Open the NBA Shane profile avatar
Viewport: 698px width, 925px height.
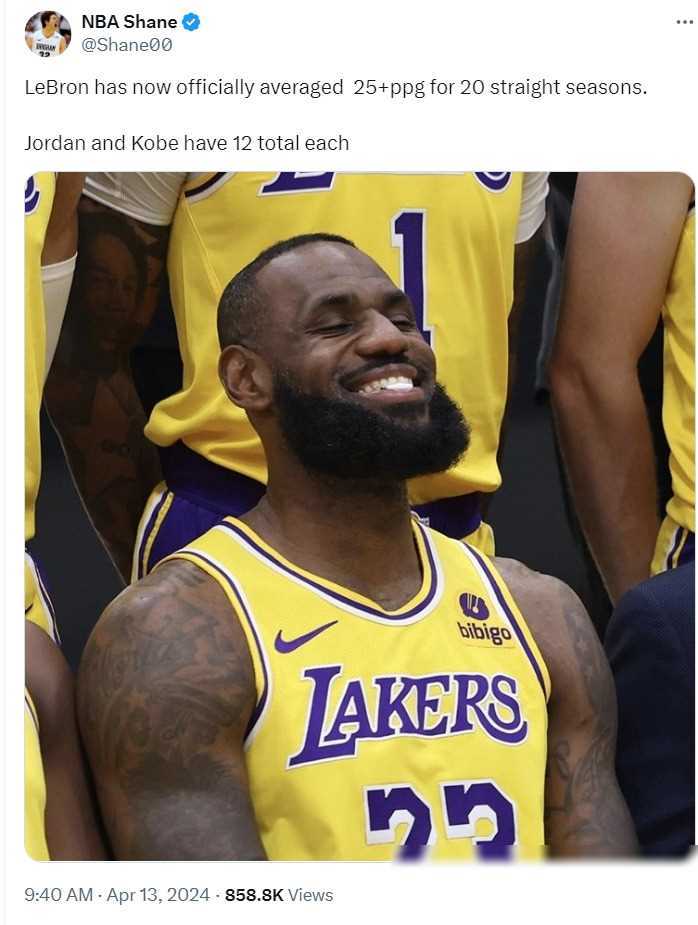48,33
